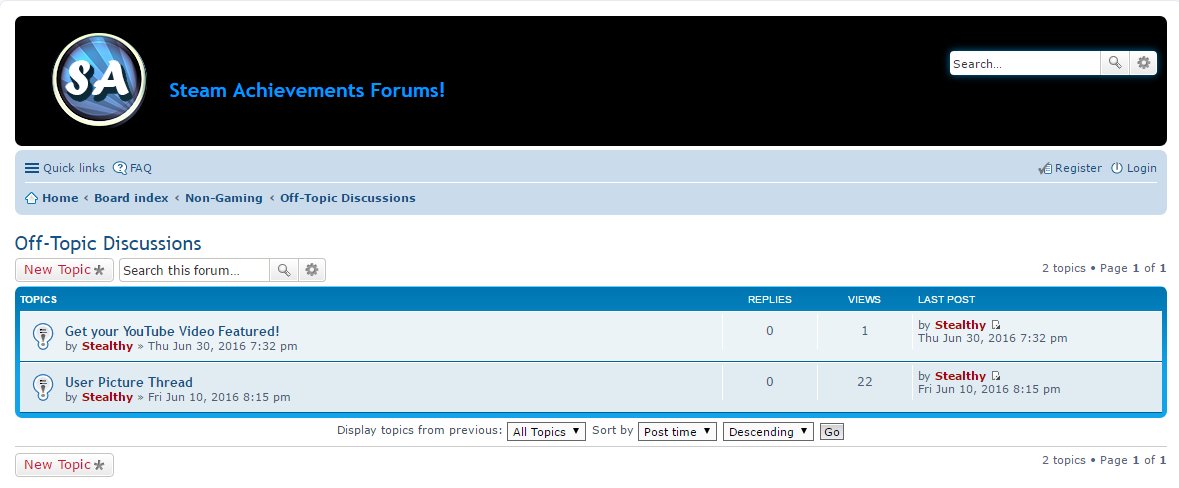Image resolution: width=1179 pixels, height=488 pixels.
Task: Click the LAST POST column header
Action: (x=946, y=299)
